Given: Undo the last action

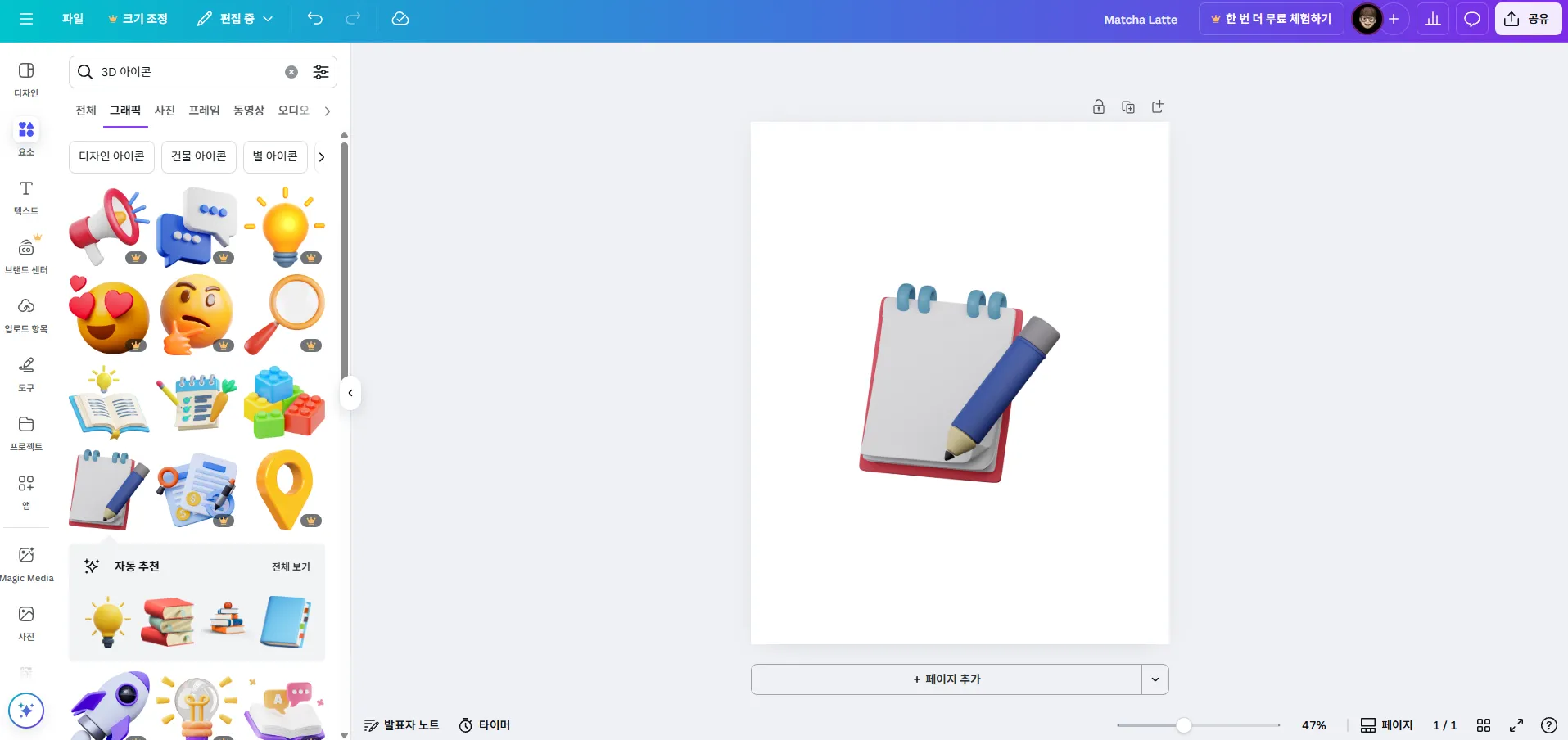Looking at the screenshot, I should click(315, 19).
